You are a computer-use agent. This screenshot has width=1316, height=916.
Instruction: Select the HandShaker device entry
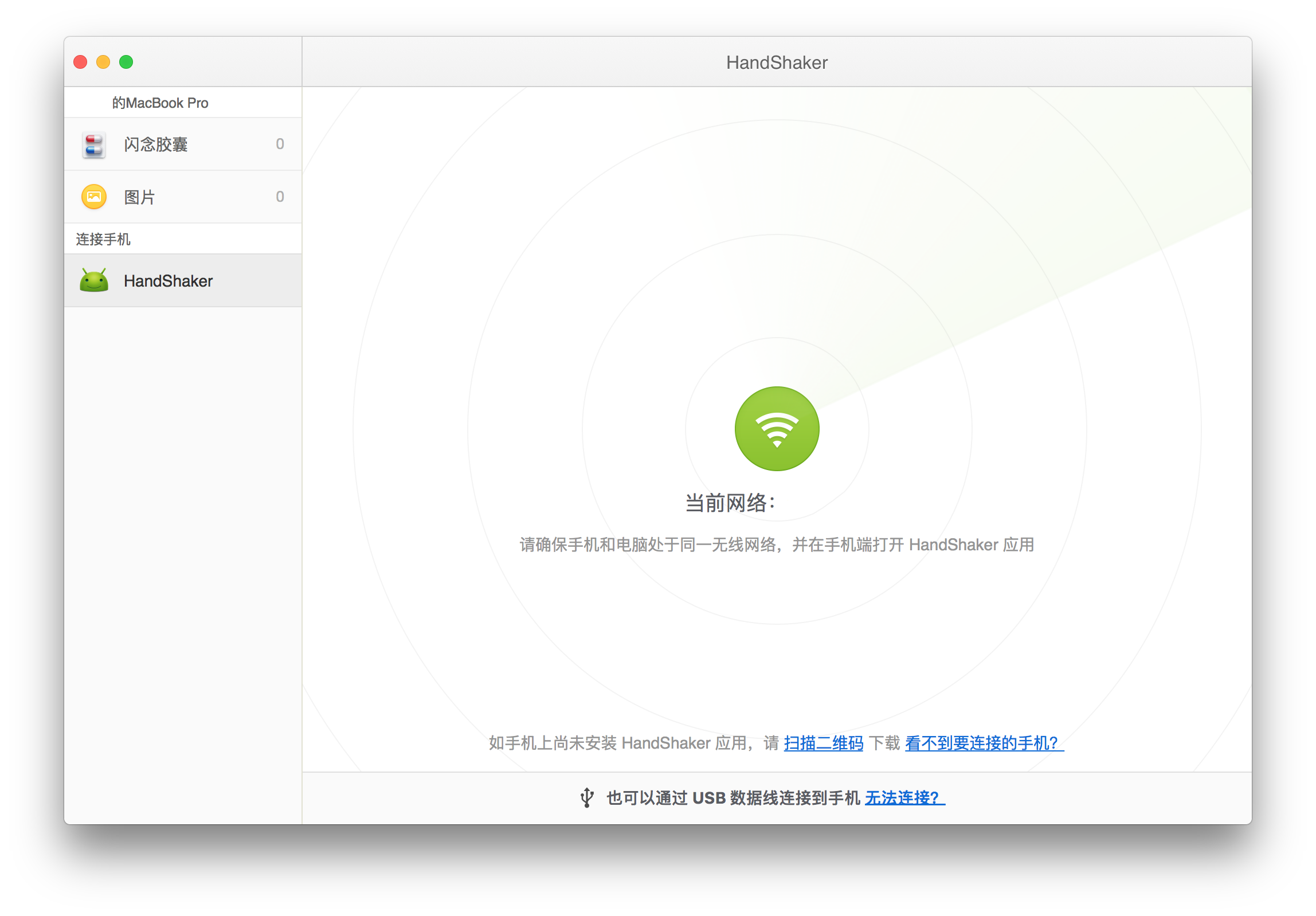point(169,281)
